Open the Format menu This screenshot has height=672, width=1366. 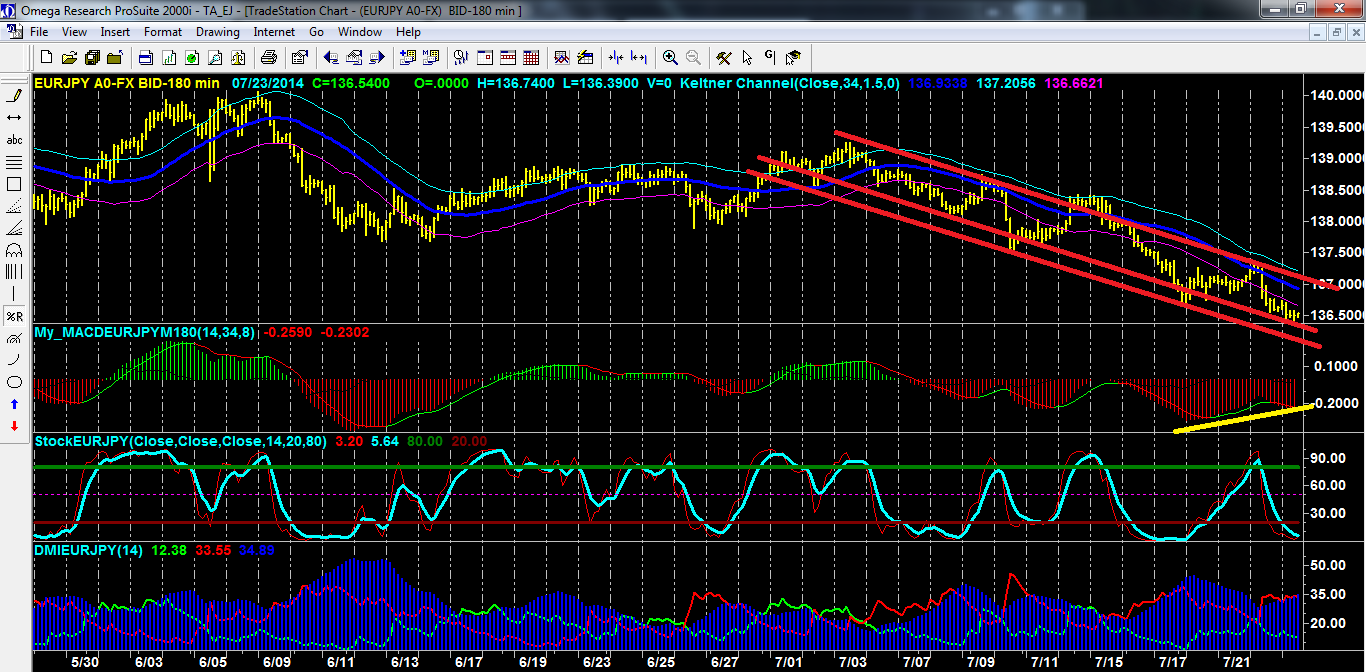[x=162, y=32]
